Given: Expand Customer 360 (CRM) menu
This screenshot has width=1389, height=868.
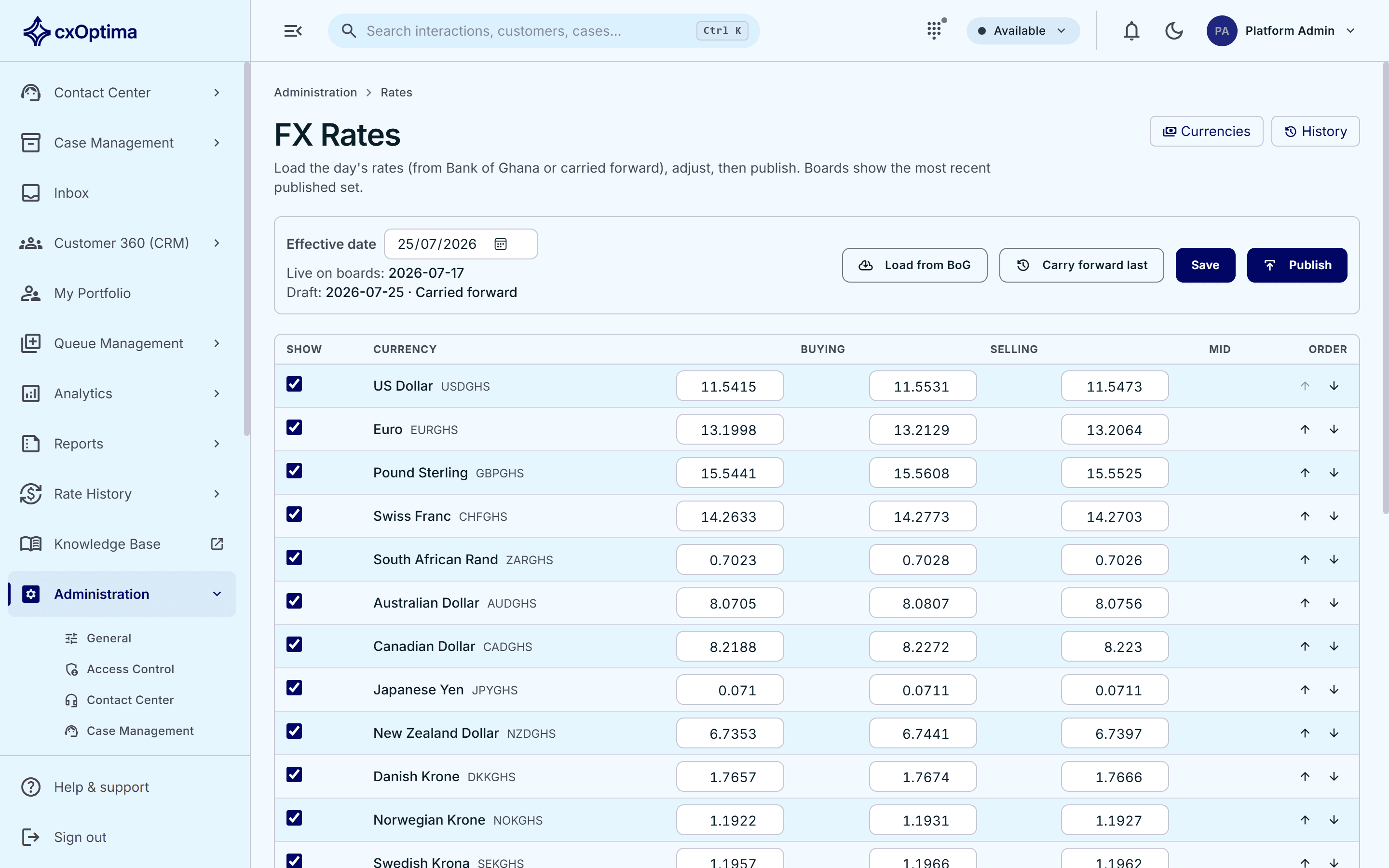Looking at the screenshot, I should tap(122, 243).
